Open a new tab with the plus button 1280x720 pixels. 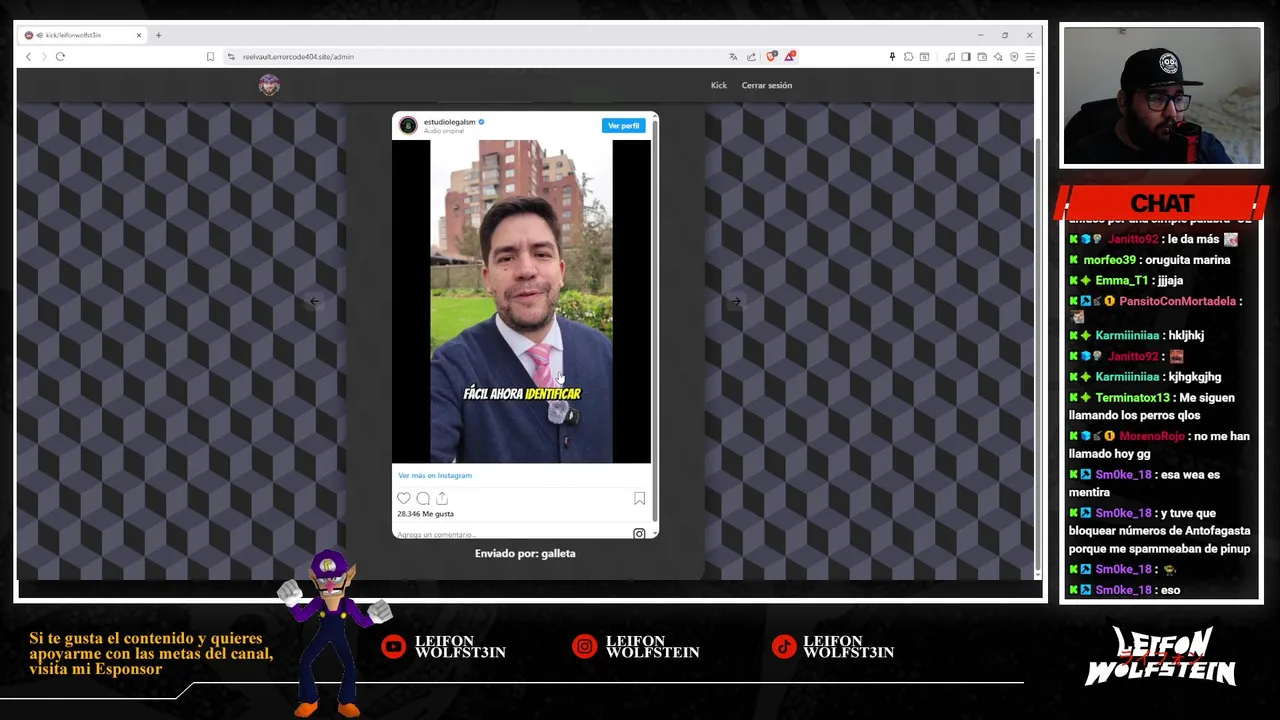pos(158,35)
